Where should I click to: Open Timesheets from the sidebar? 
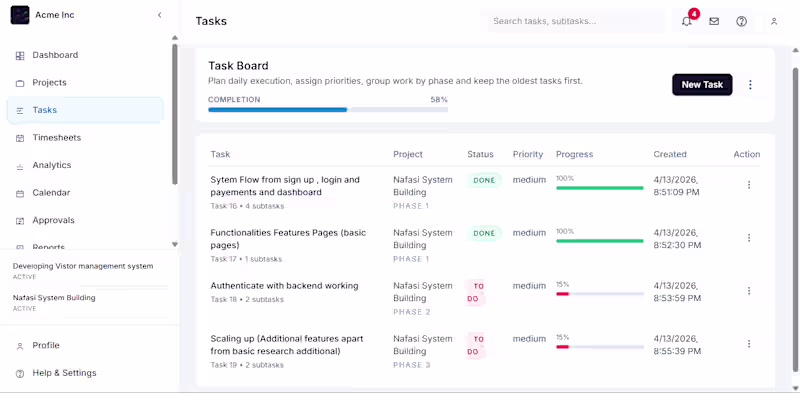coord(85,138)
